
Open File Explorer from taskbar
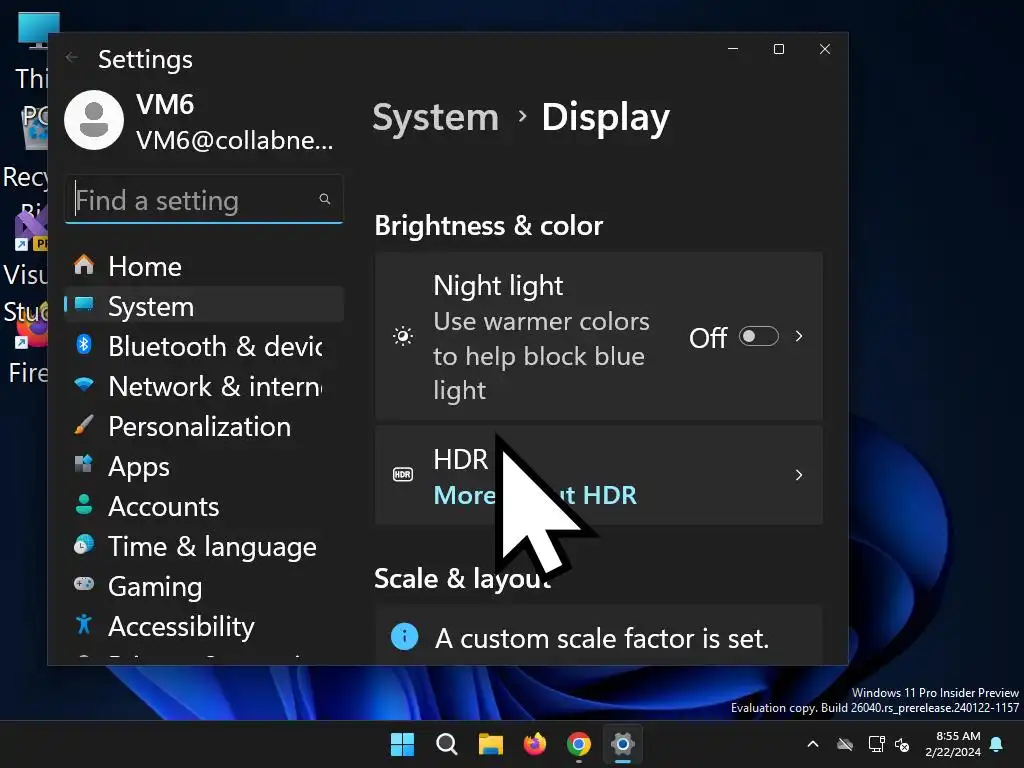pos(490,744)
